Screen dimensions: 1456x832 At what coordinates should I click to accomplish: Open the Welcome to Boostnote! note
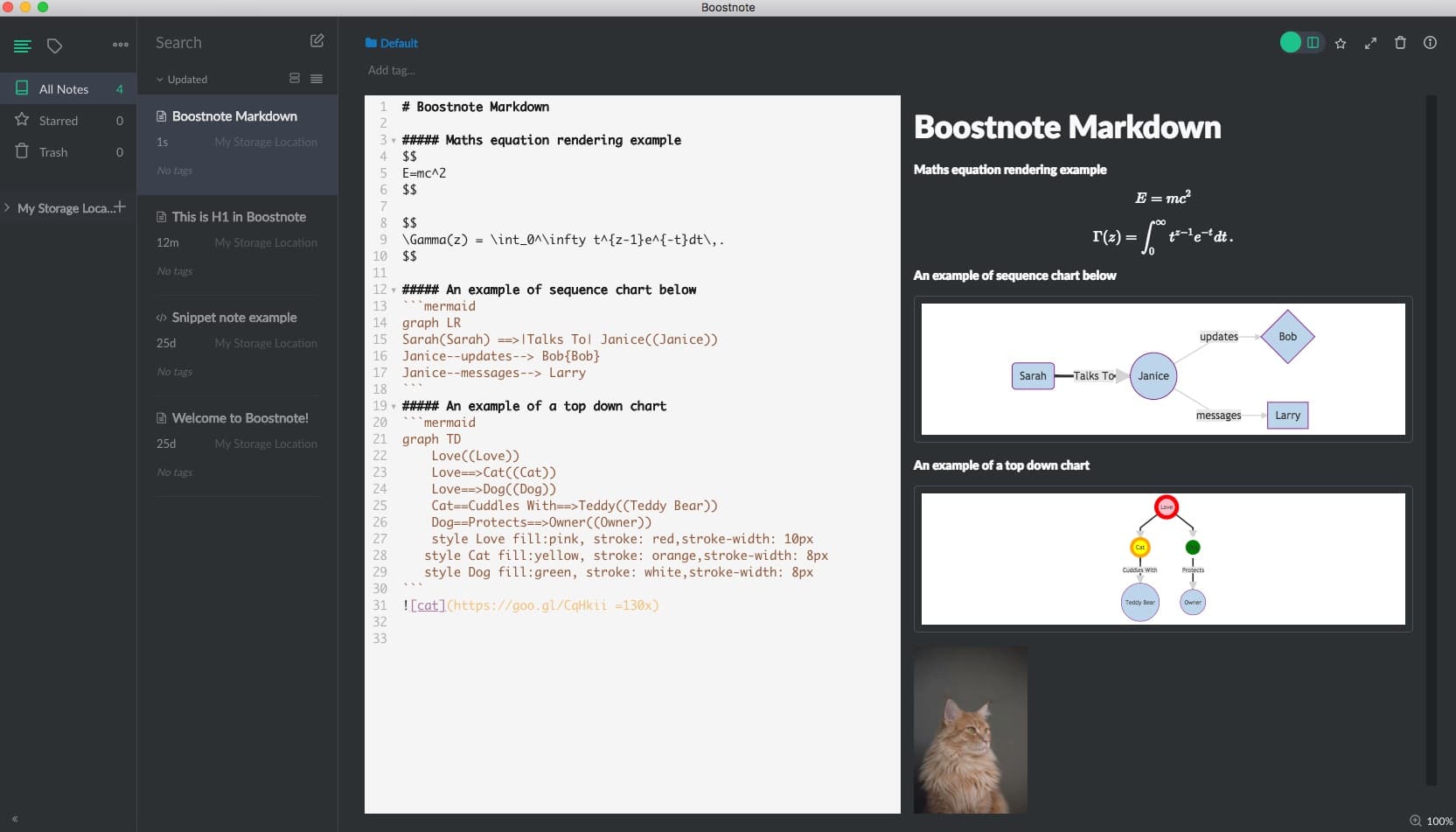point(237,446)
